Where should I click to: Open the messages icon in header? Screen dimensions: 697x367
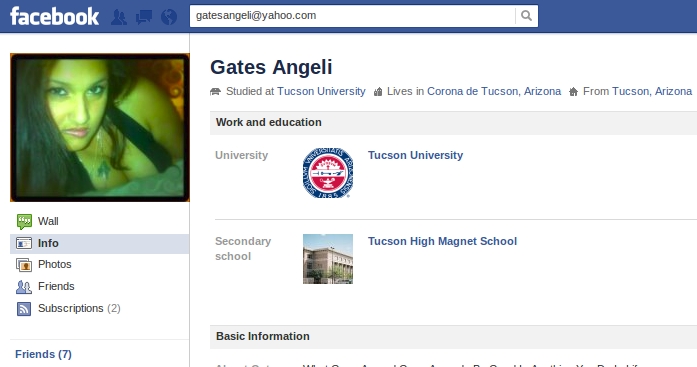(x=144, y=17)
